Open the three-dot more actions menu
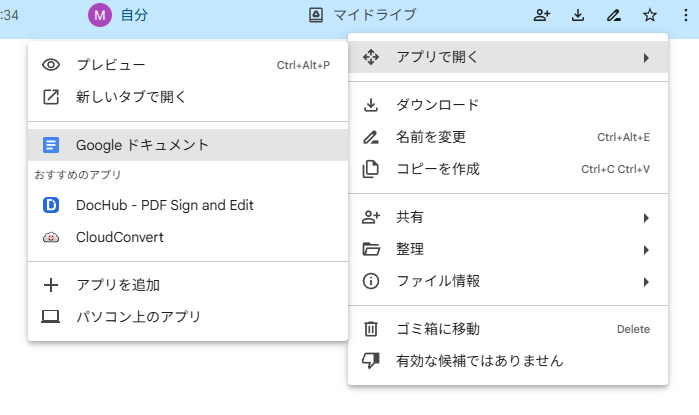This screenshot has height=415, width=699. click(686, 15)
